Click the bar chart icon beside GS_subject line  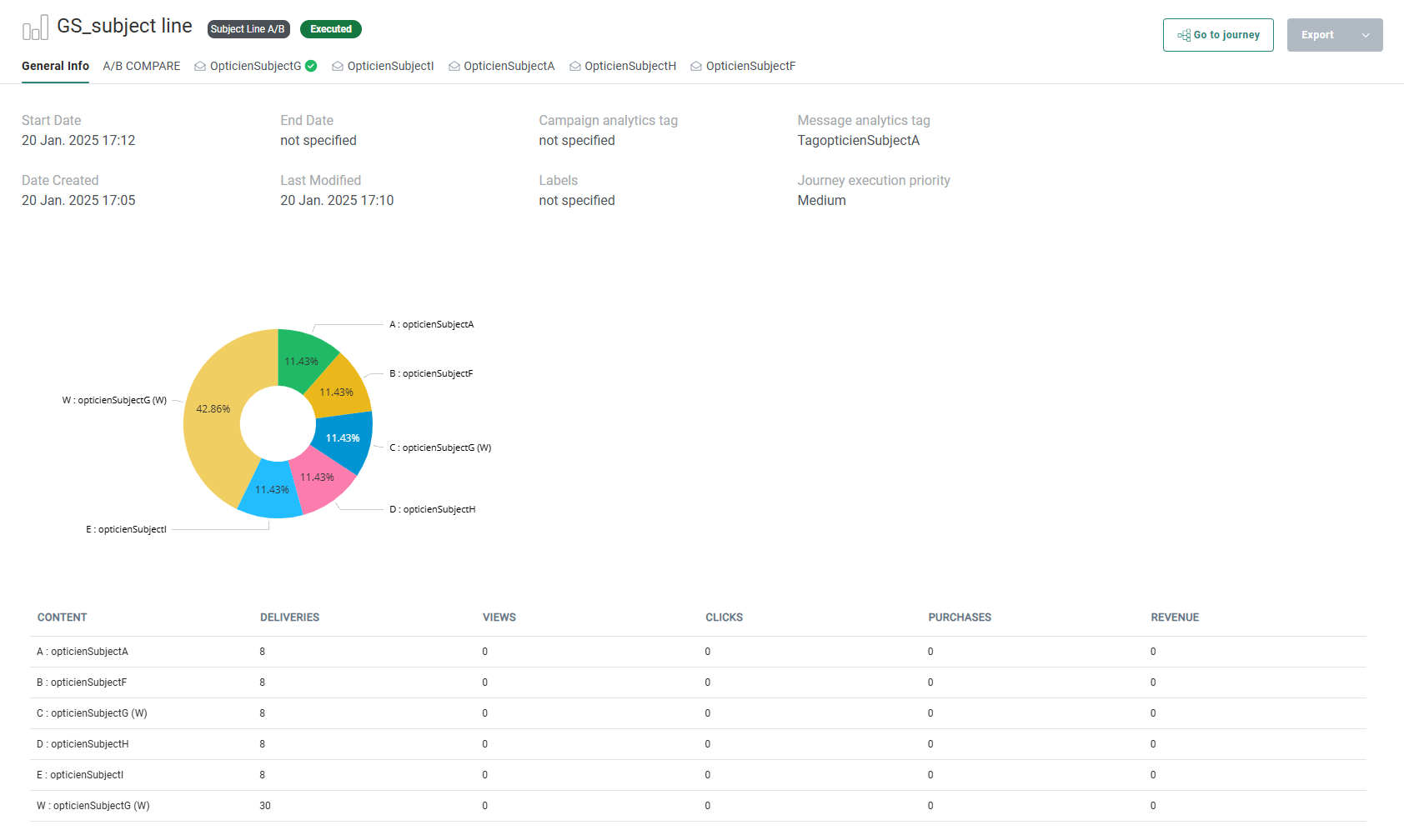click(35, 28)
